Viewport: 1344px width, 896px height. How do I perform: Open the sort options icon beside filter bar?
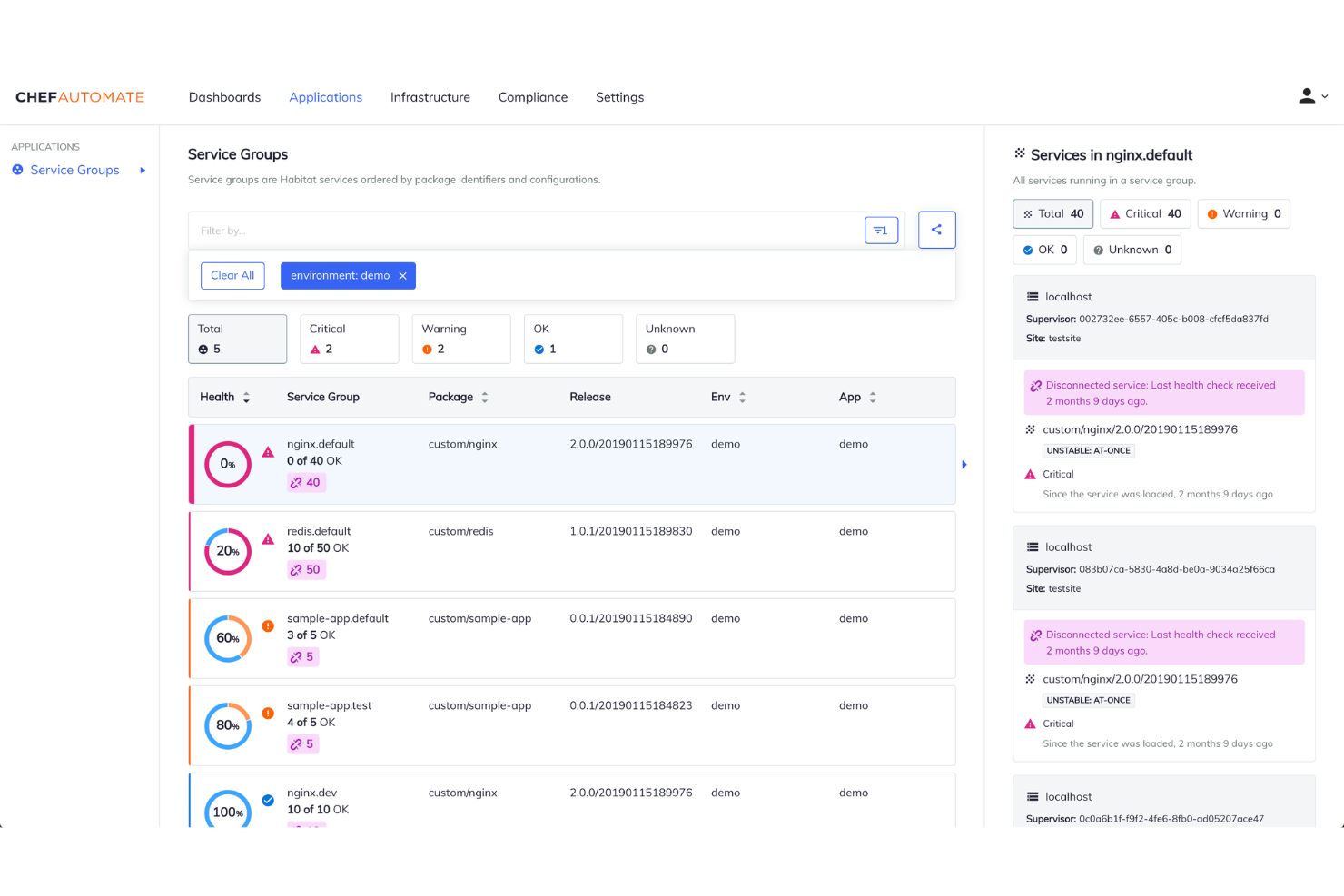pos(880,230)
